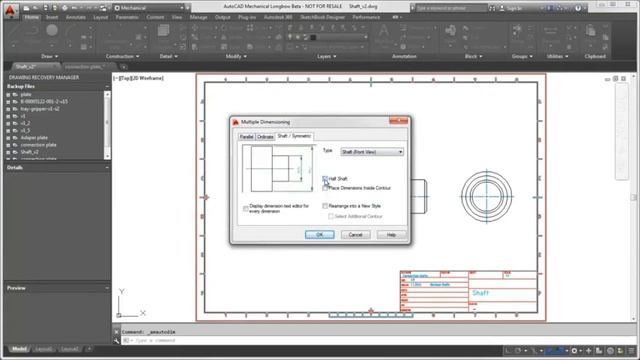640x360 pixels.
Task: Open the Parametric ribbon tab
Action: (x=127, y=17)
